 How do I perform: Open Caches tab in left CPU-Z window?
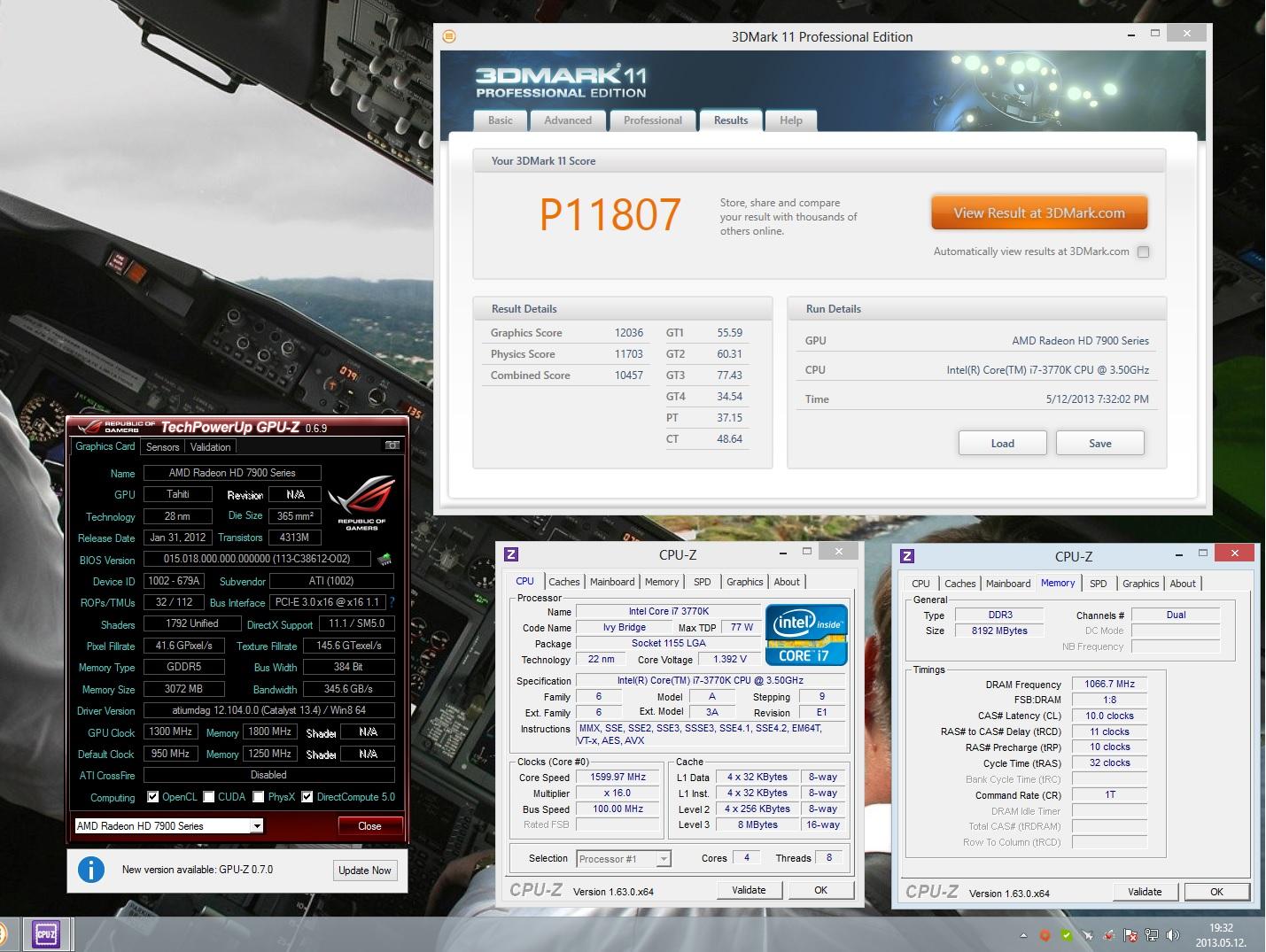(x=564, y=582)
